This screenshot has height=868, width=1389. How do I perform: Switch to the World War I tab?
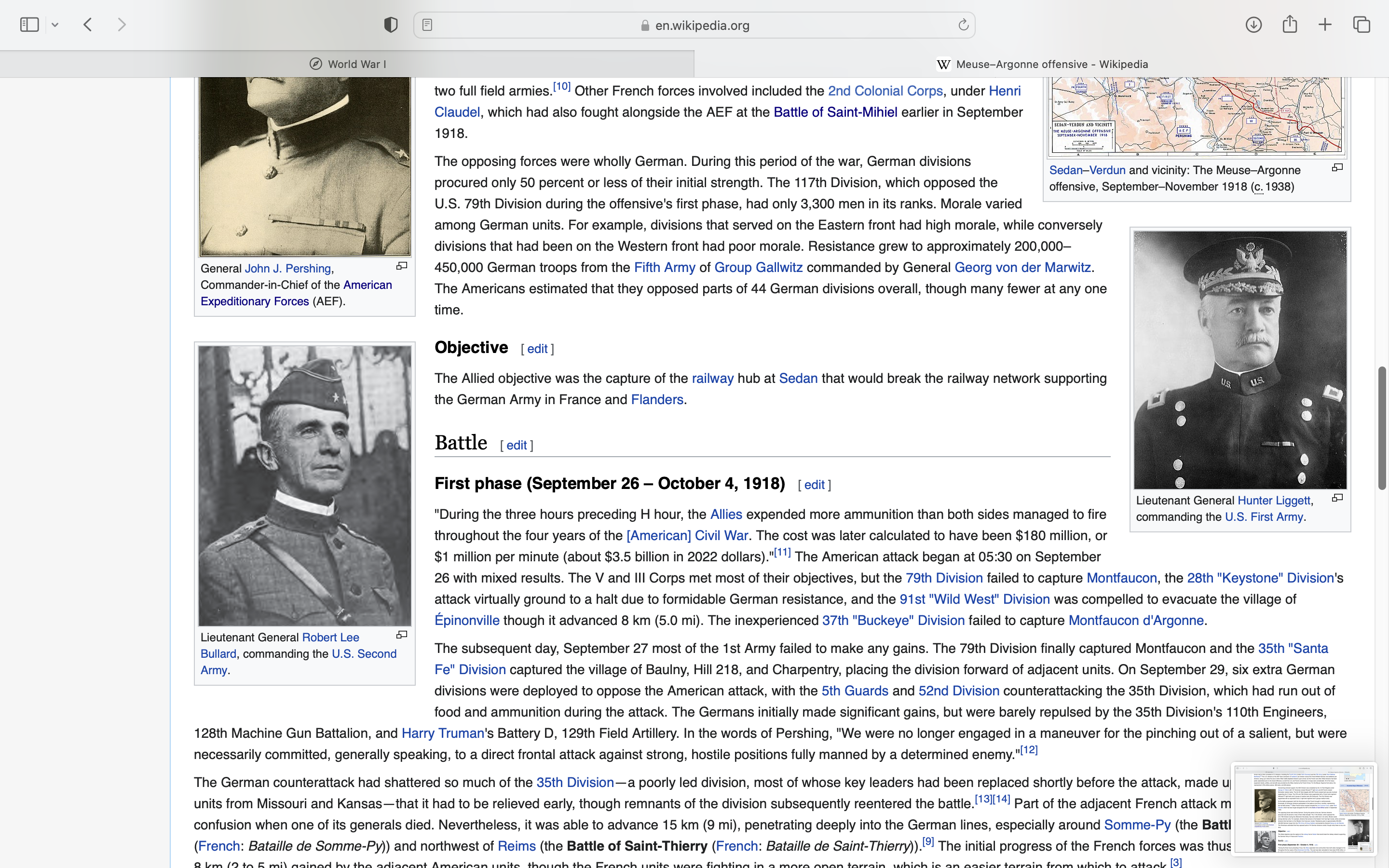347,64
